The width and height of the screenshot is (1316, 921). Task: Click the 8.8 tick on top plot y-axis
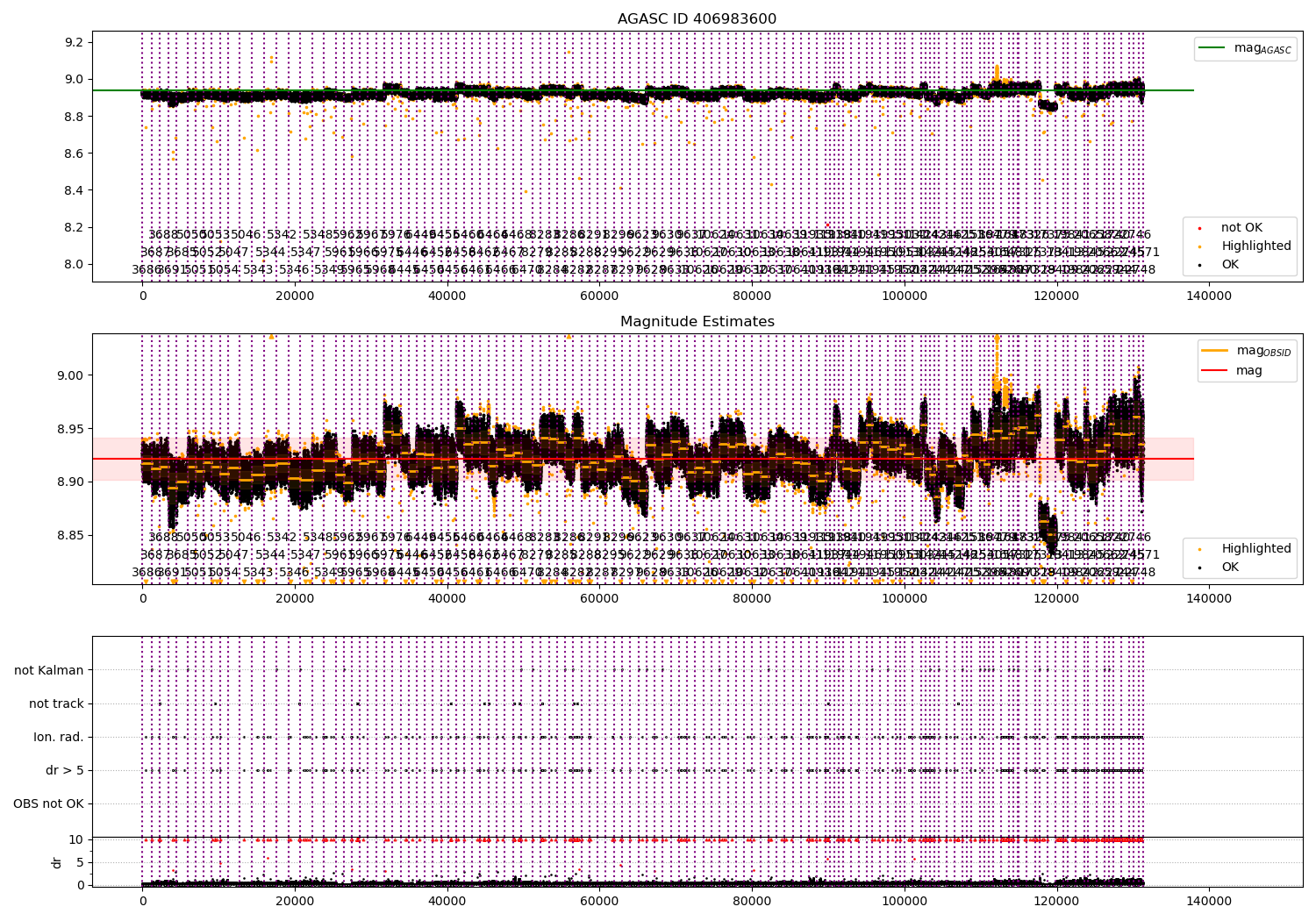[x=75, y=117]
